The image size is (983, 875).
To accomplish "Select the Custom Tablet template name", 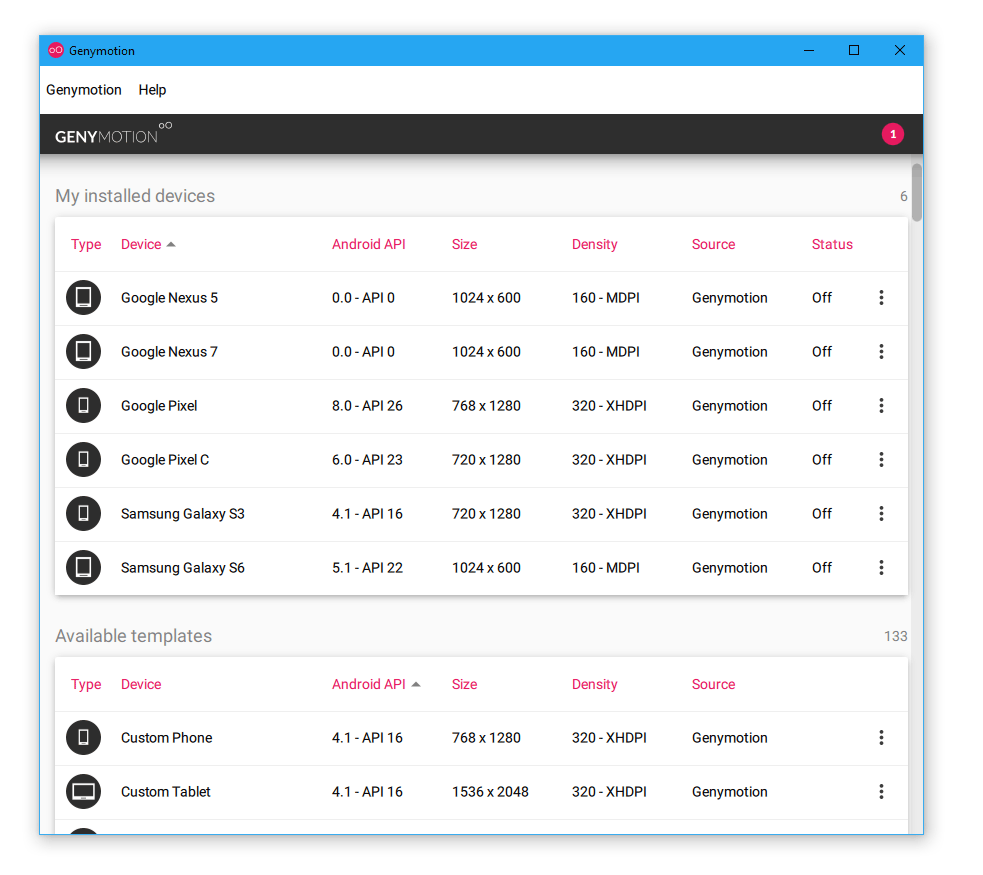I will pyautogui.click(x=166, y=792).
